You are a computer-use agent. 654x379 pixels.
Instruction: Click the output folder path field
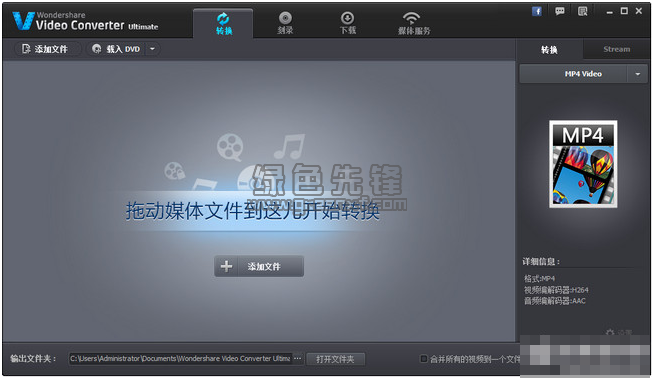(180, 359)
